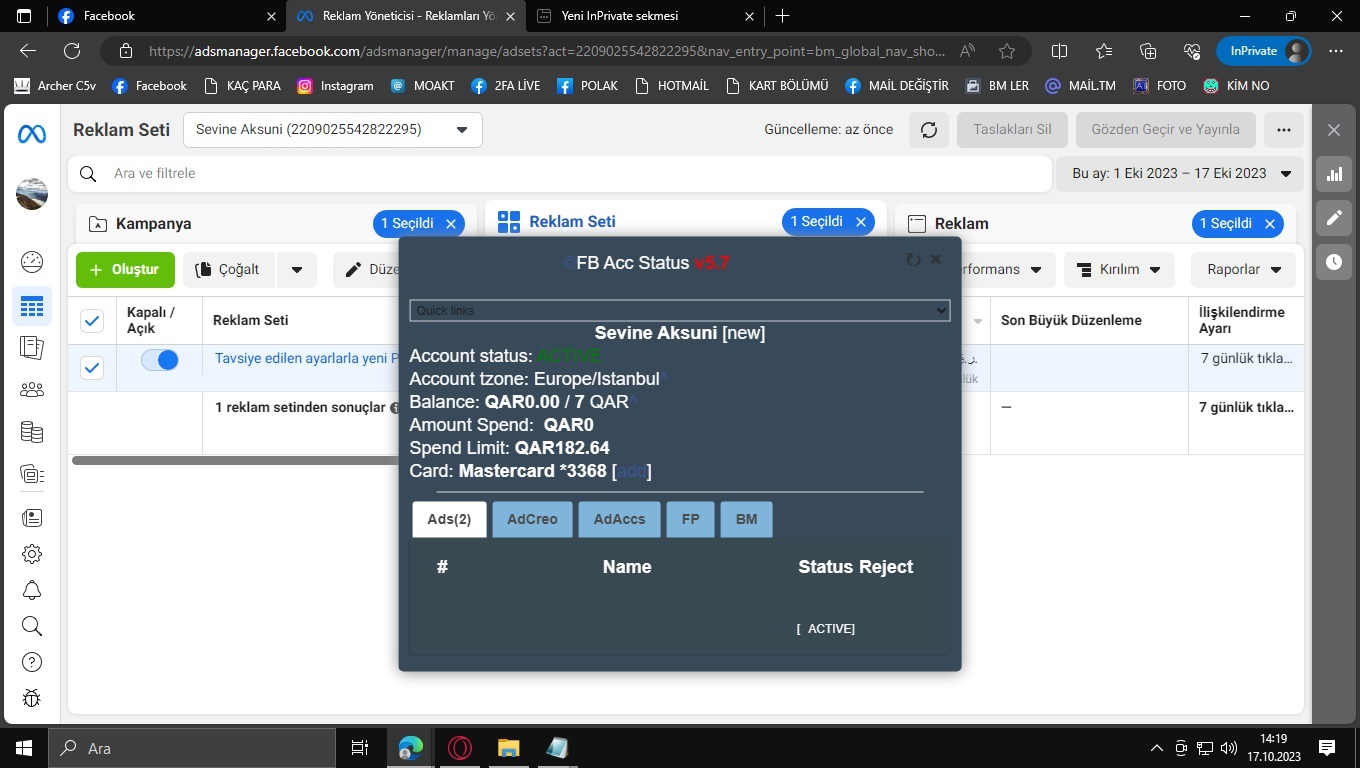The height and width of the screenshot is (768, 1360).
Task: Open the date range picker Bu ay
Action: 1180,173
